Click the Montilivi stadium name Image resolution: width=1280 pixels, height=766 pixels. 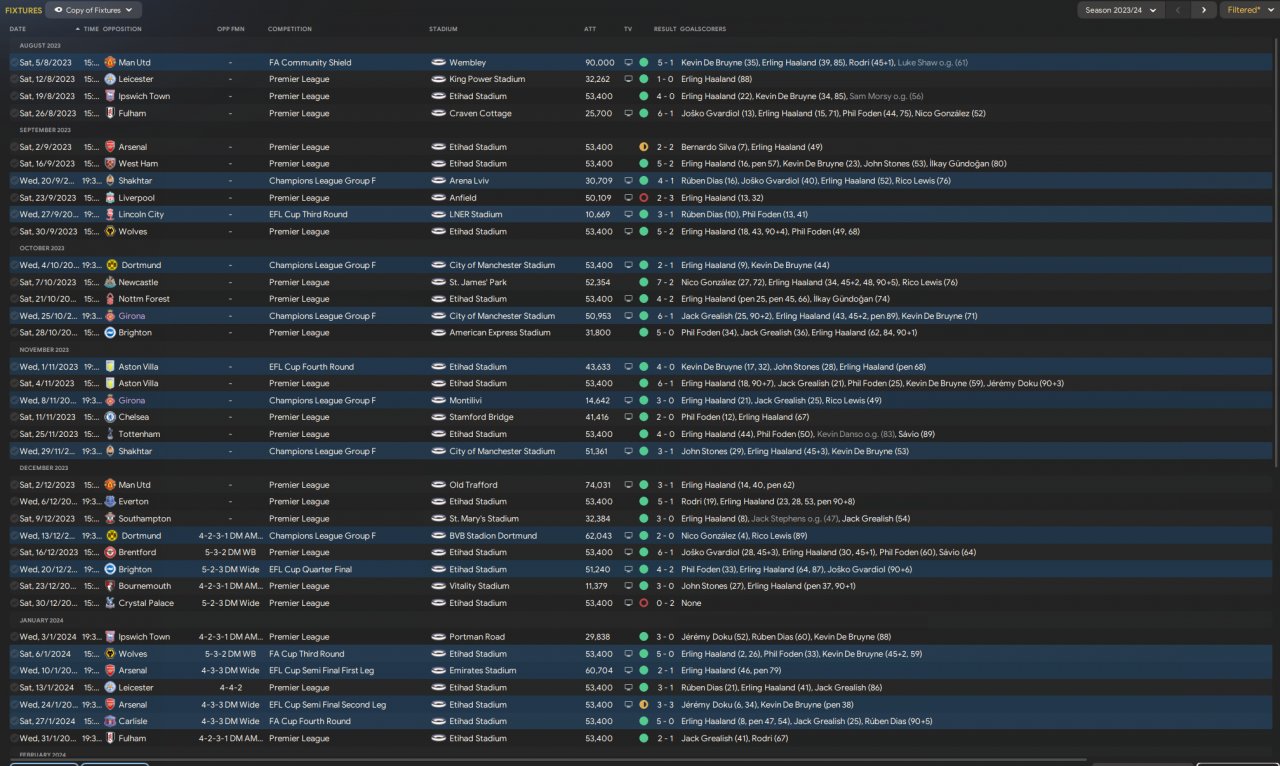[465, 401]
